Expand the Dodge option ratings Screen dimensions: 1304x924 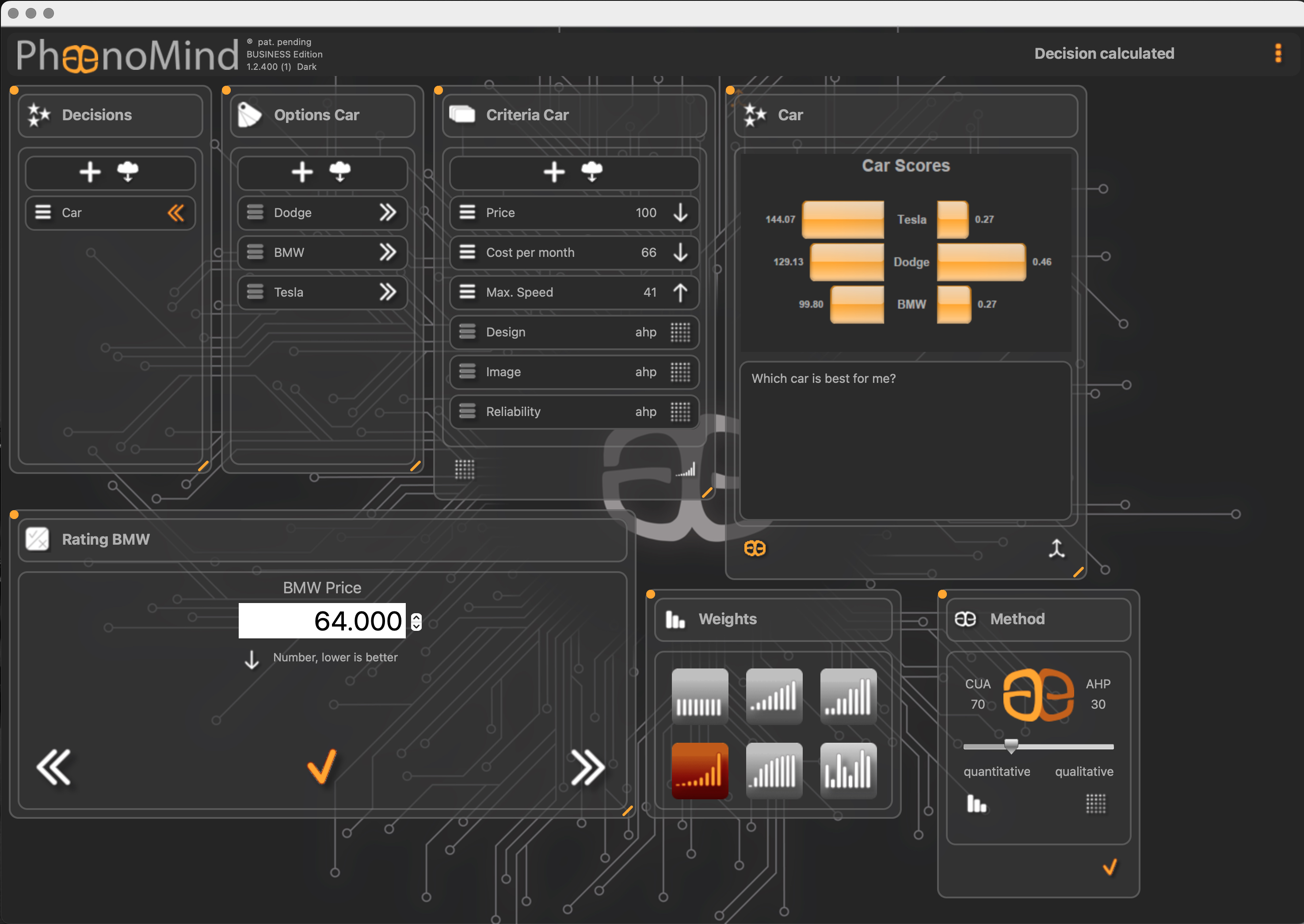point(388,213)
